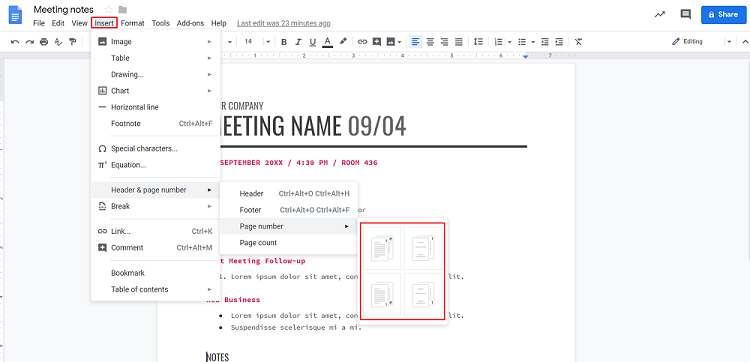
Task: Open the Format menu
Action: tap(132, 23)
